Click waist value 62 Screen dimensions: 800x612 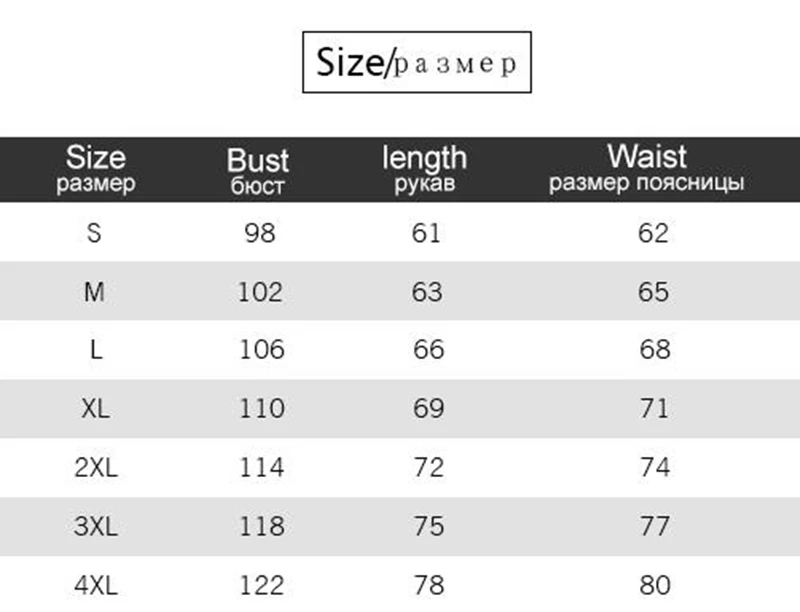(653, 233)
